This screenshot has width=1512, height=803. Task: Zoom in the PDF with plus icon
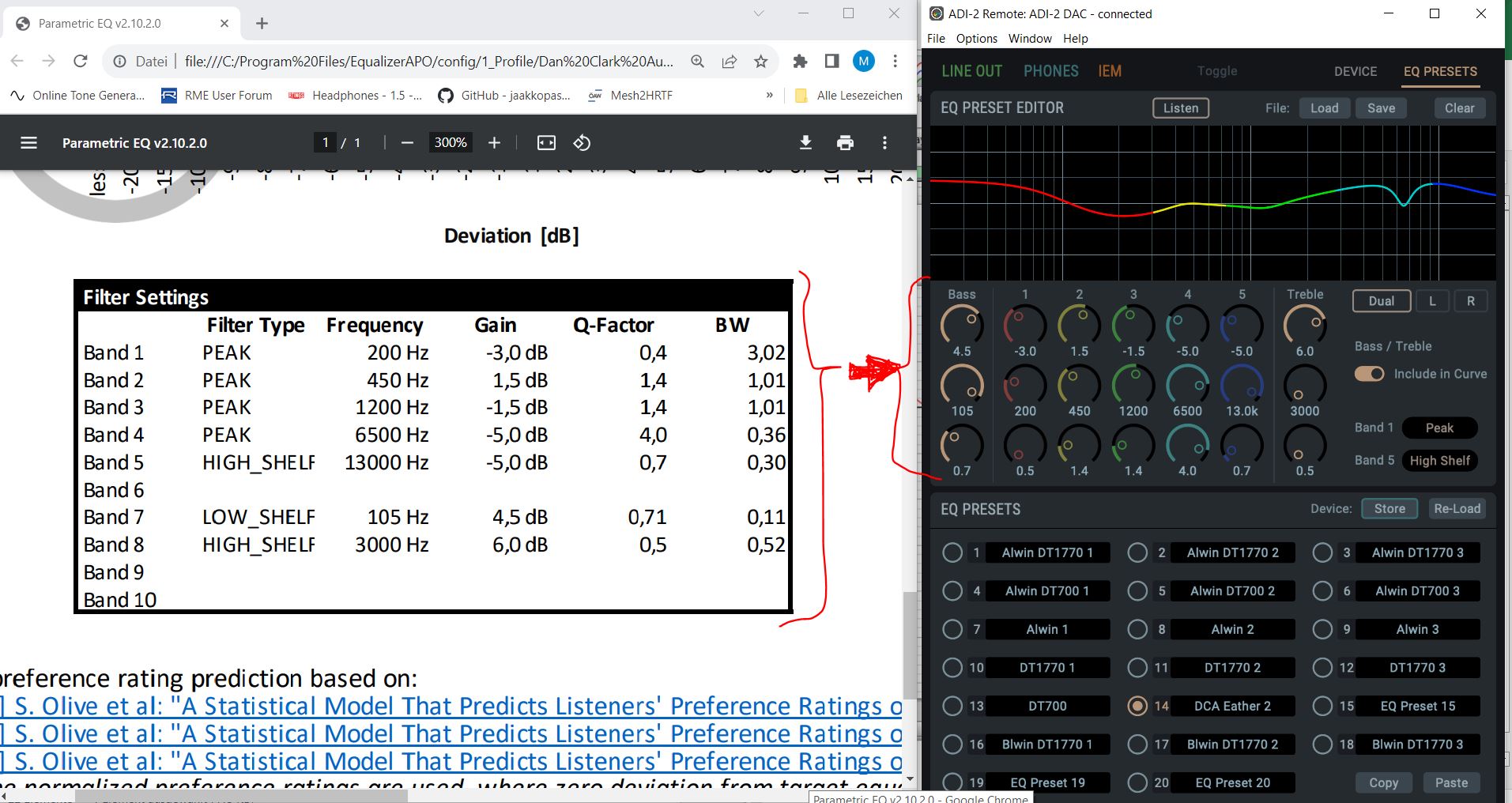click(494, 143)
